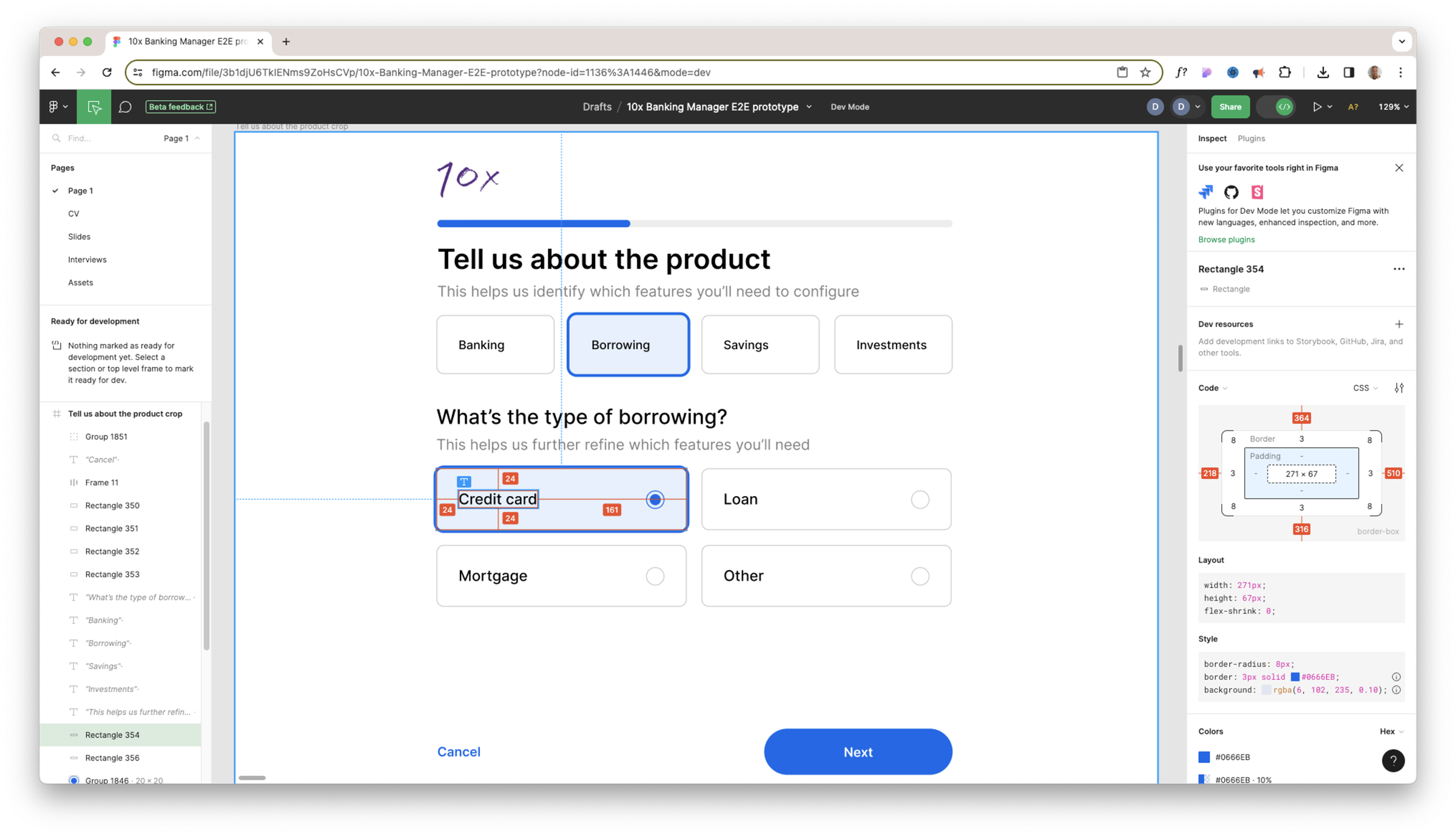Select the Loan radio button
Screen dimensions: 1456x837
tap(920, 500)
